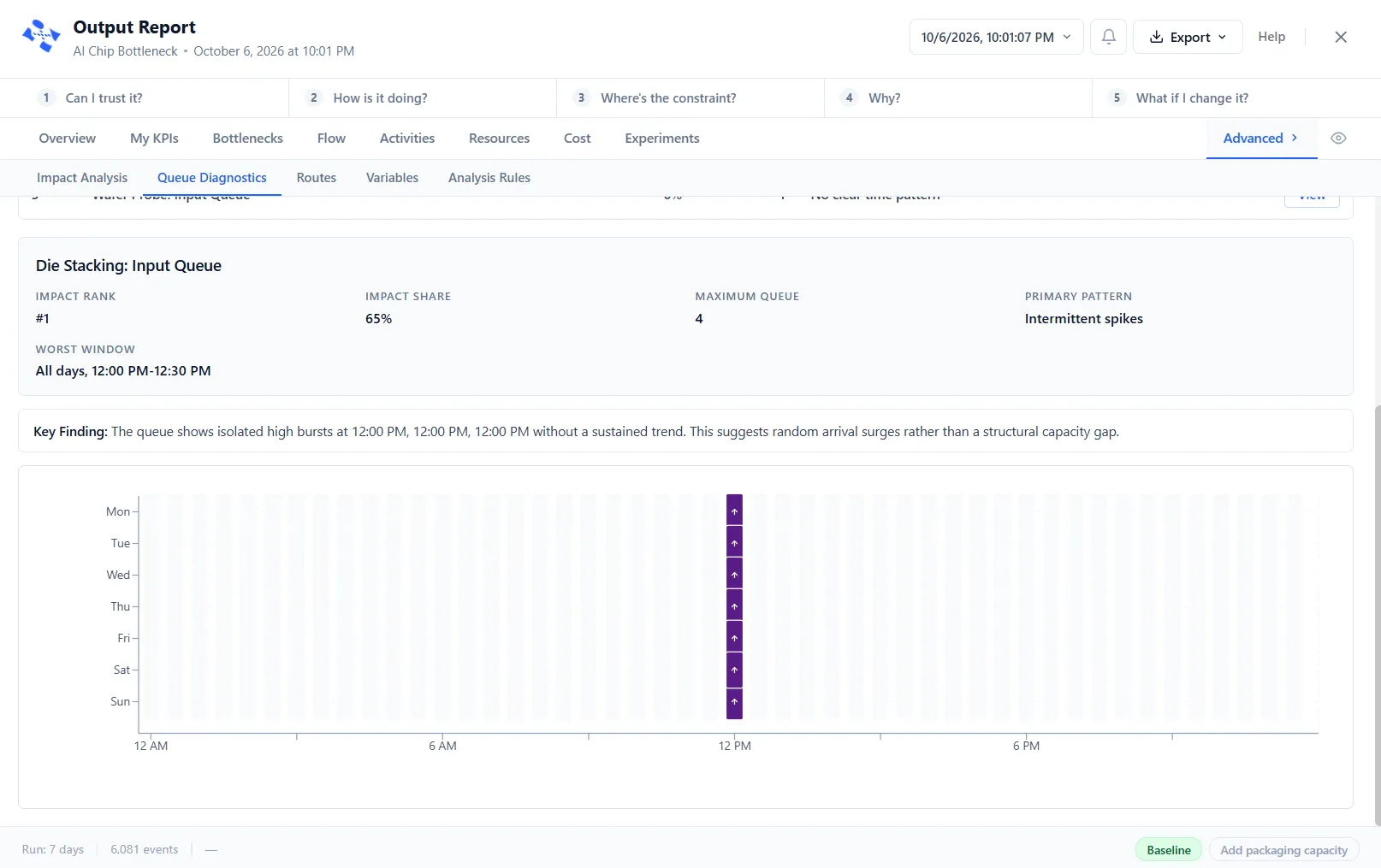This screenshot has width=1381, height=868.
Task: Switch to the Bottlenecks tab
Action: coord(248,139)
